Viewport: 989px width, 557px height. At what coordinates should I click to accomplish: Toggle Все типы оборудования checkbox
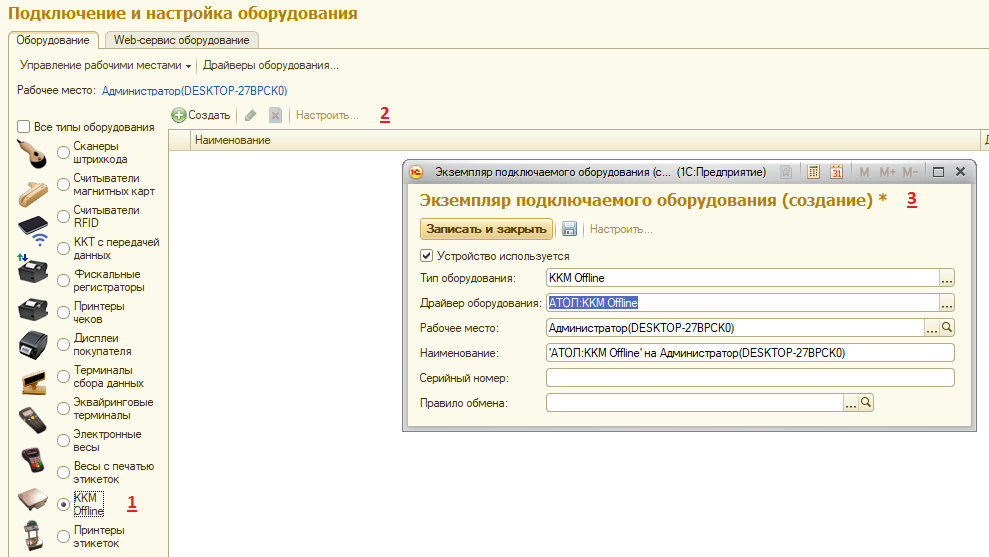pyautogui.click(x=24, y=127)
